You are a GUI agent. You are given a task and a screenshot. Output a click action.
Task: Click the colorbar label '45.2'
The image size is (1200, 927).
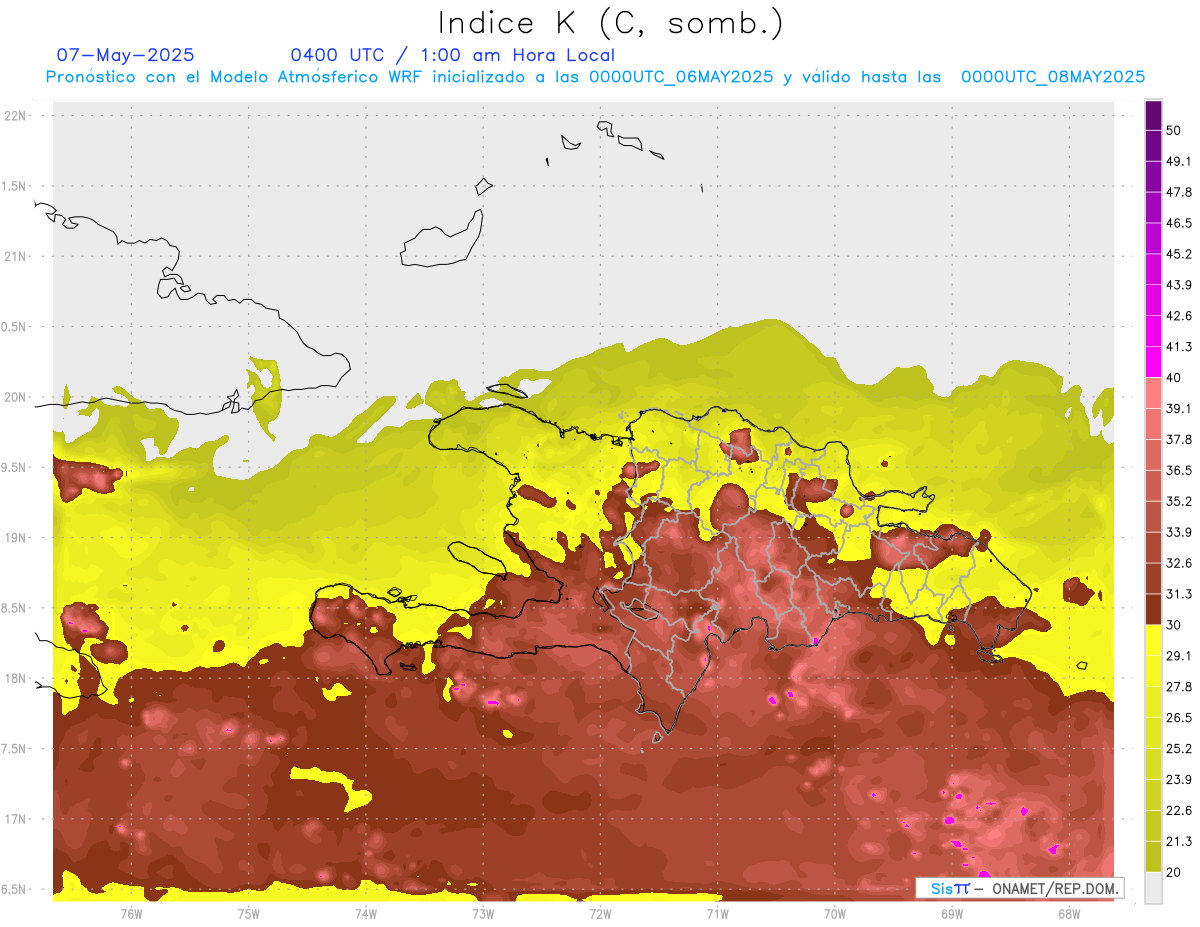(1178, 254)
